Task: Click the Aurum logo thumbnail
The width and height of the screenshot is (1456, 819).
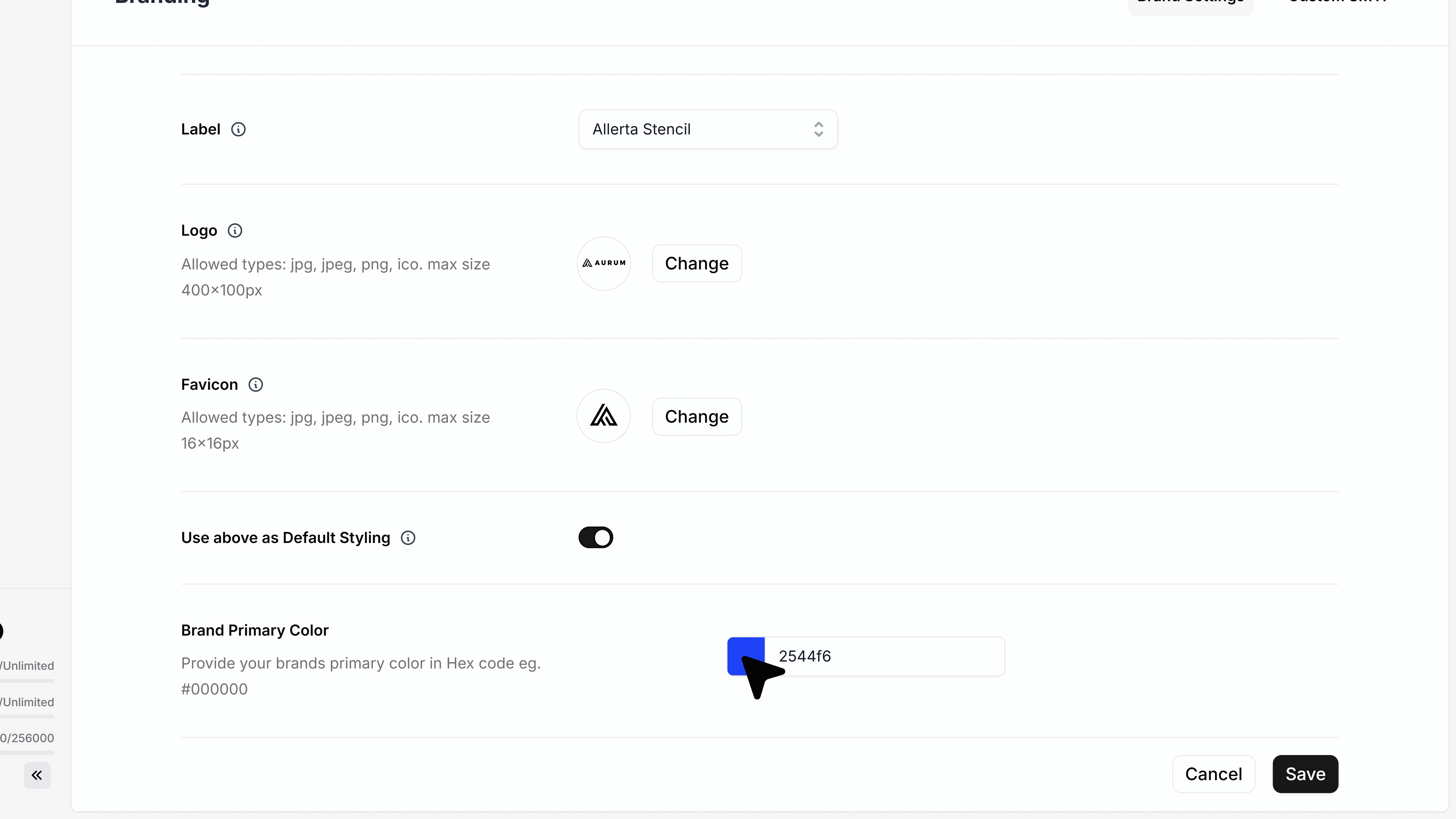Action: coord(604,263)
